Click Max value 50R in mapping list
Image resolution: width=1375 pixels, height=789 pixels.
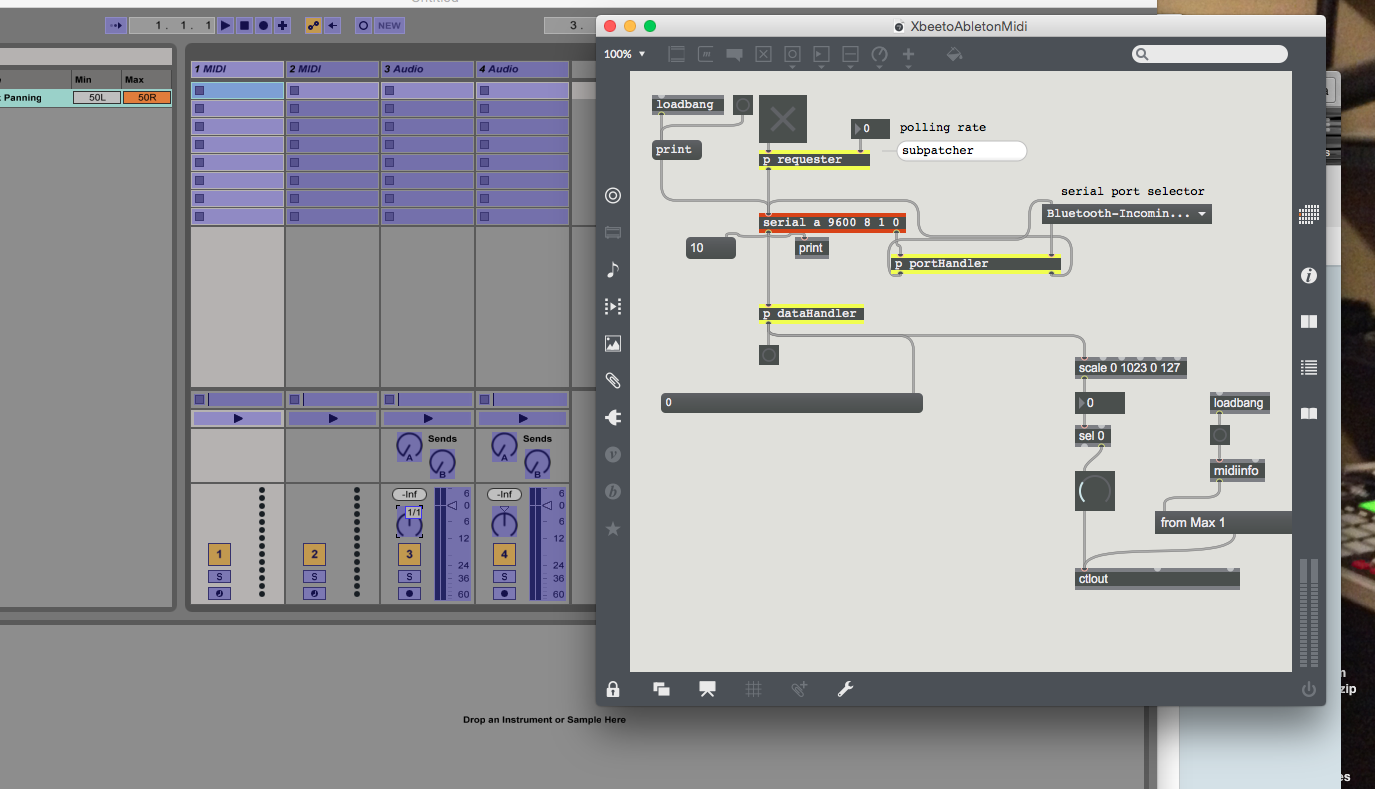click(x=147, y=97)
